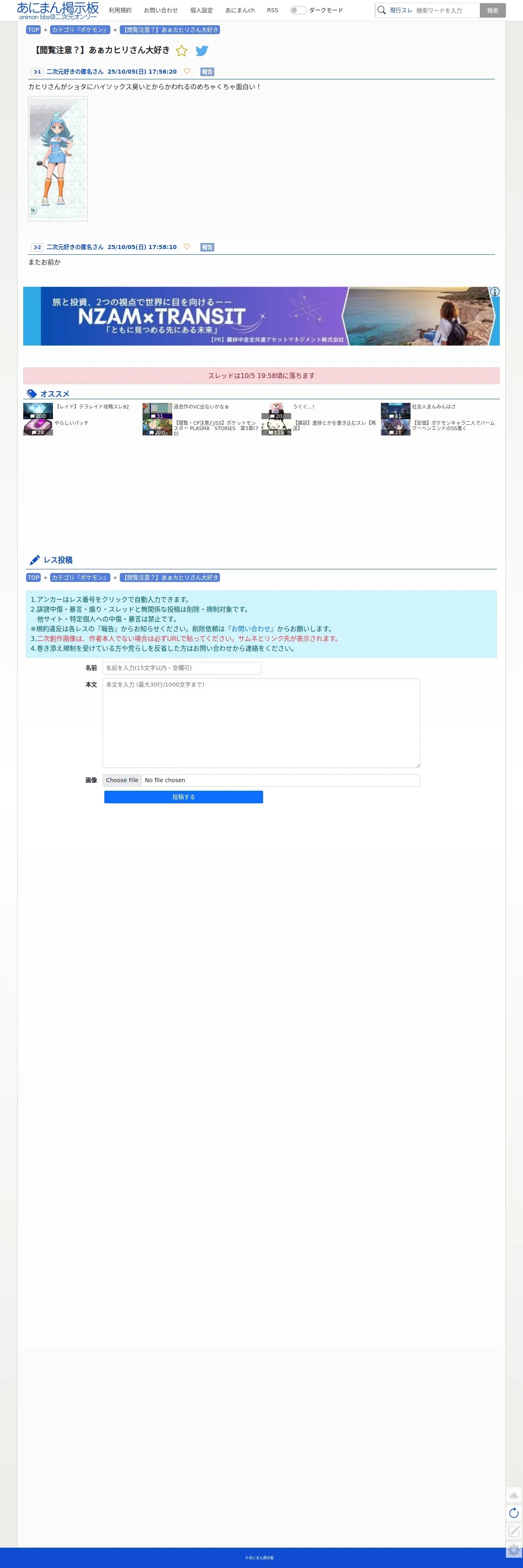
Task: Like post 1 with the heart icon
Action: [187, 71]
